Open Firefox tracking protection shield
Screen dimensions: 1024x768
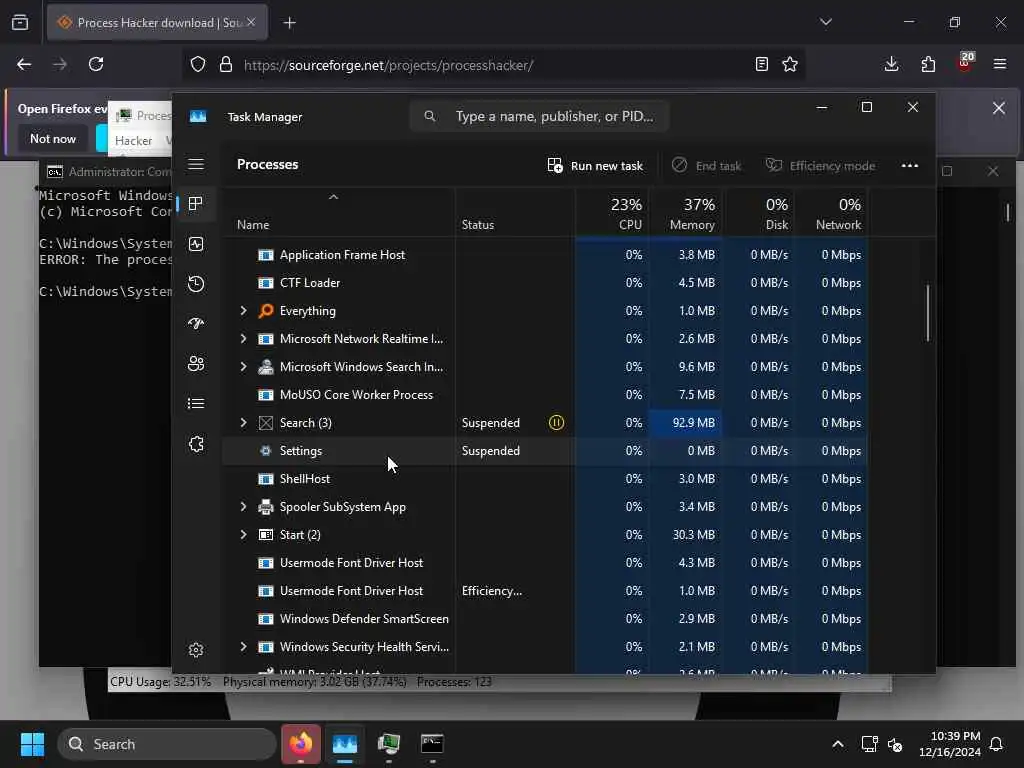(198, 64)
